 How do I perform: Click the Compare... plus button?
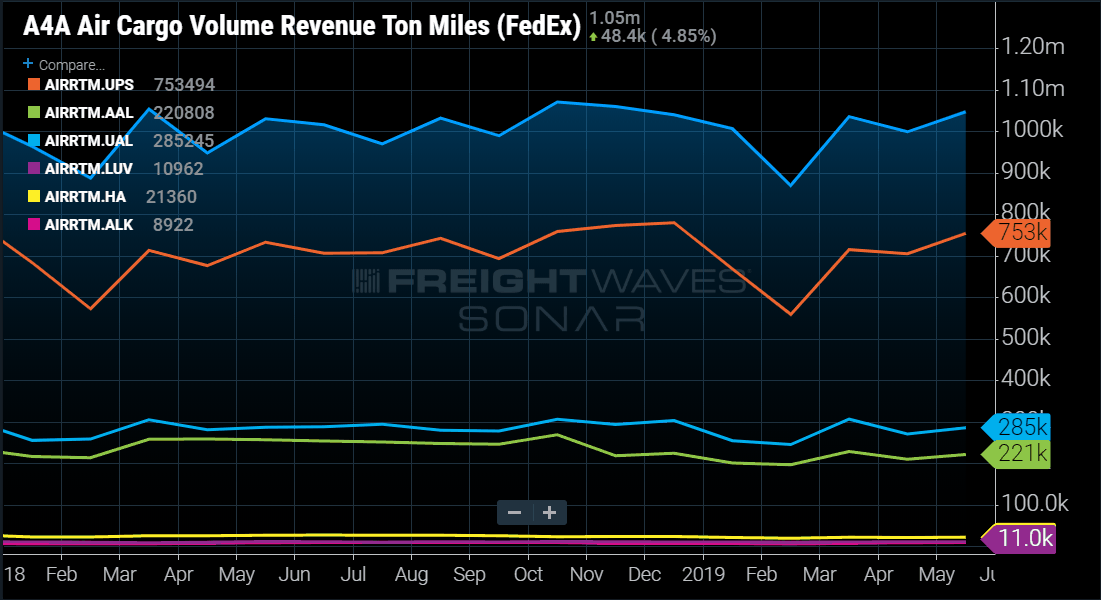(28, 64)
